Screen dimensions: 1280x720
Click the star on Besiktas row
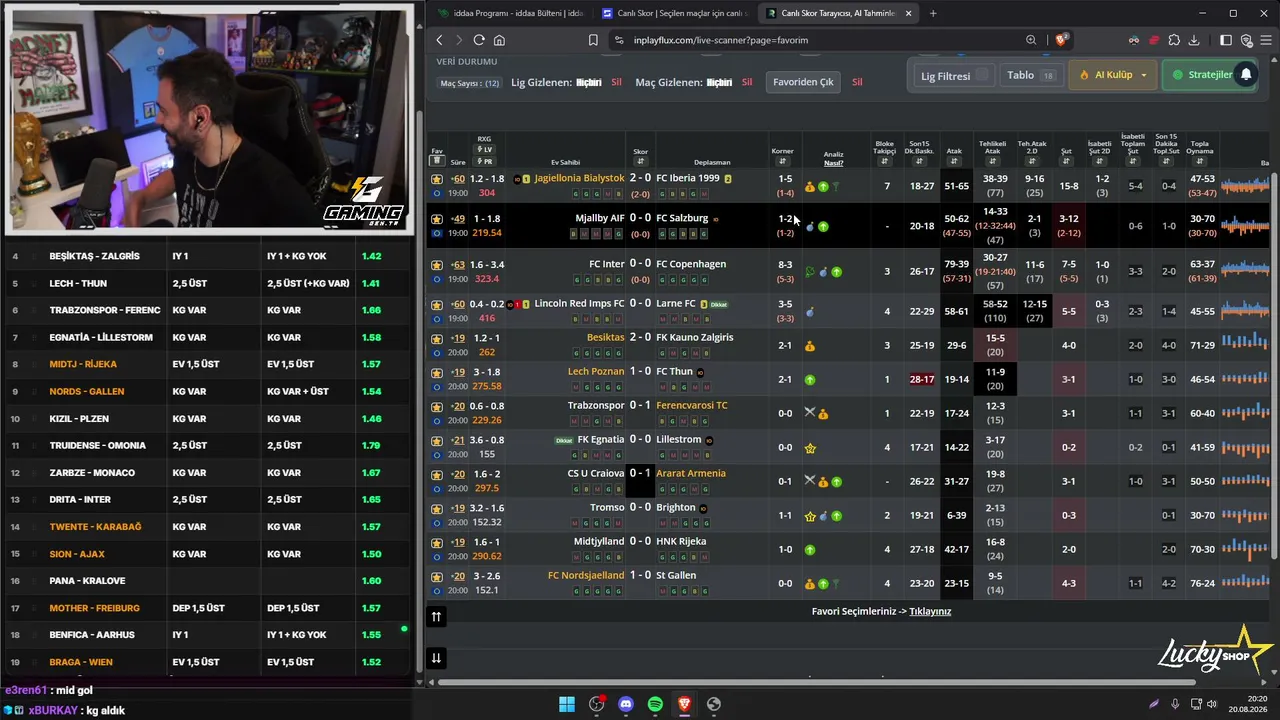tap(437, 339)
